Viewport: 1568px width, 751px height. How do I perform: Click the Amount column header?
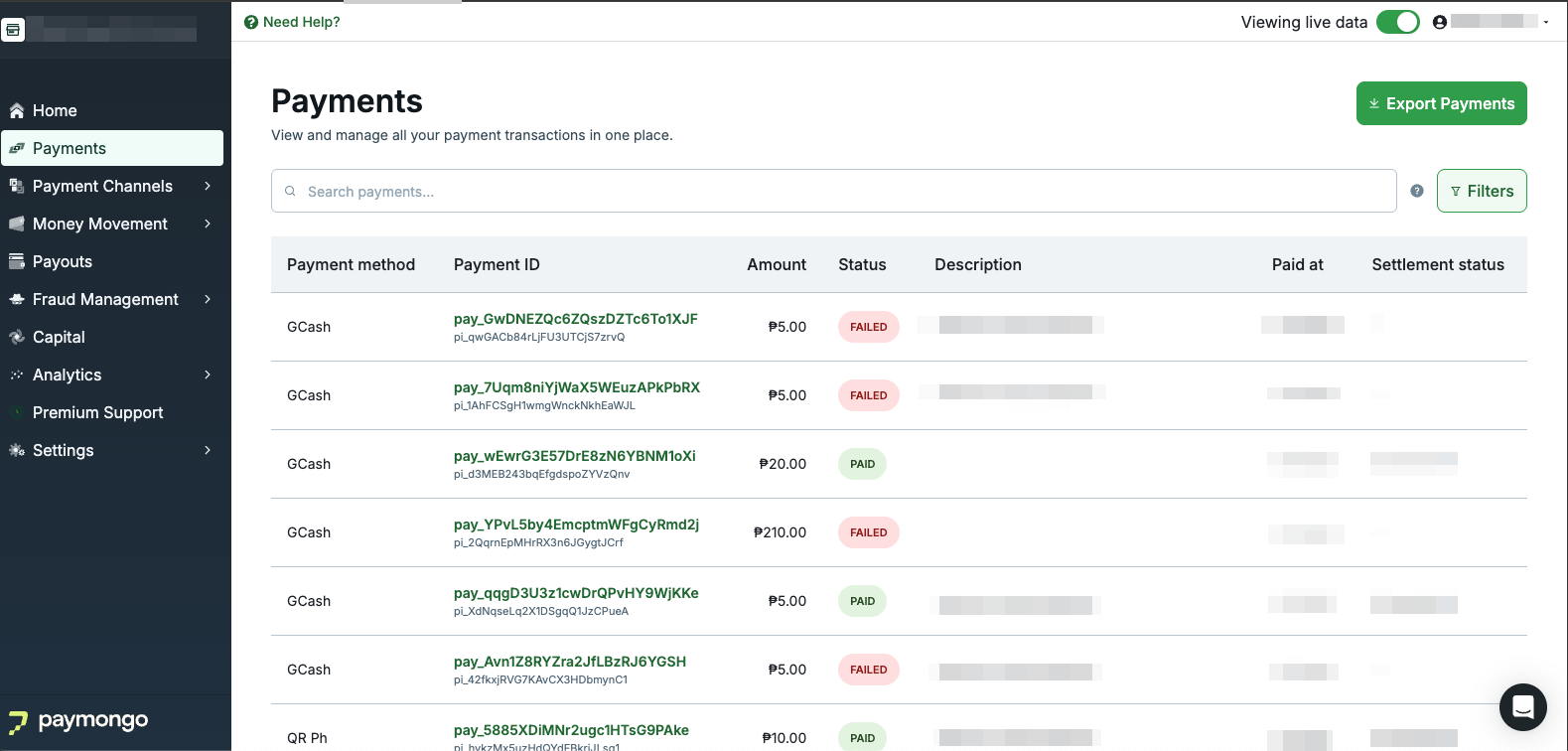pos(777,264)
